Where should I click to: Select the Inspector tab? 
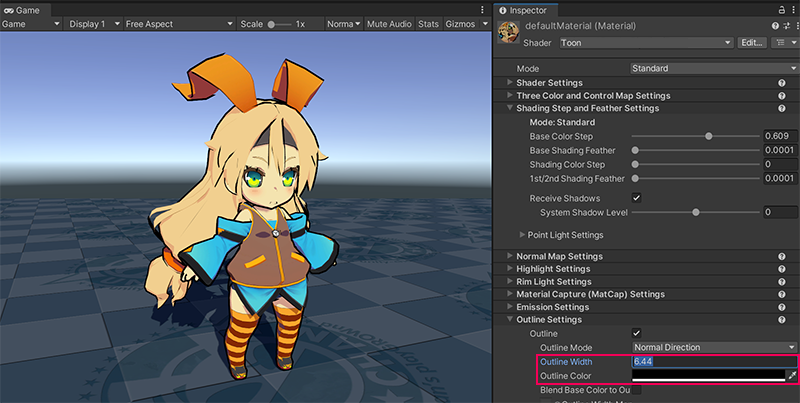[x=526, y=10]
